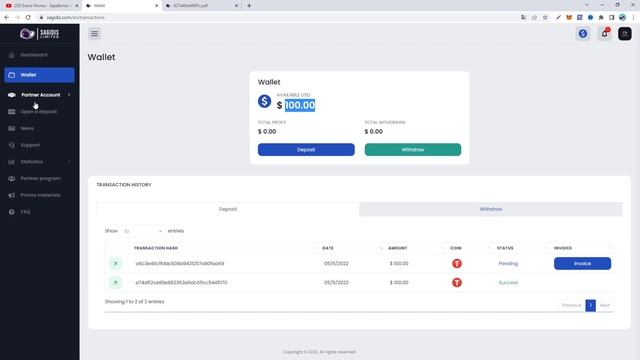Image resolution: width=640 pixels, height=360 pixels.
Task: Go back in browser history
Action: point(7,18)
